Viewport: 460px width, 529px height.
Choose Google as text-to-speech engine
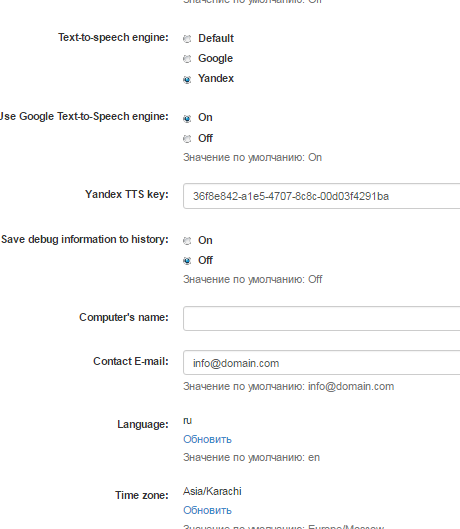[x=187, y=59]
